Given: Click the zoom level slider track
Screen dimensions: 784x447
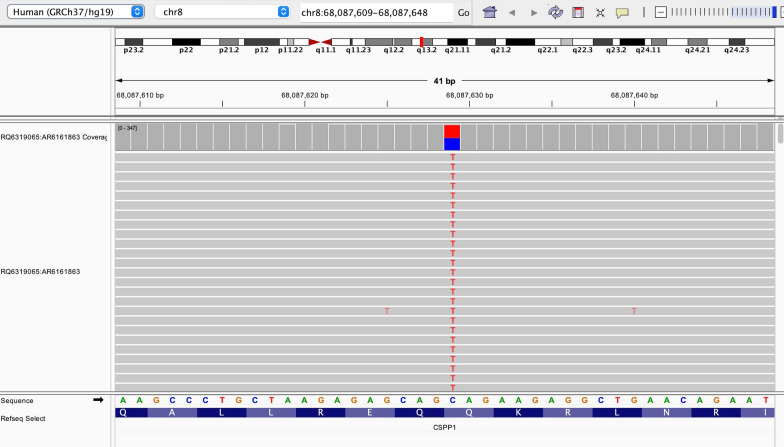Looking at the screenshot, I should point(720,12).
